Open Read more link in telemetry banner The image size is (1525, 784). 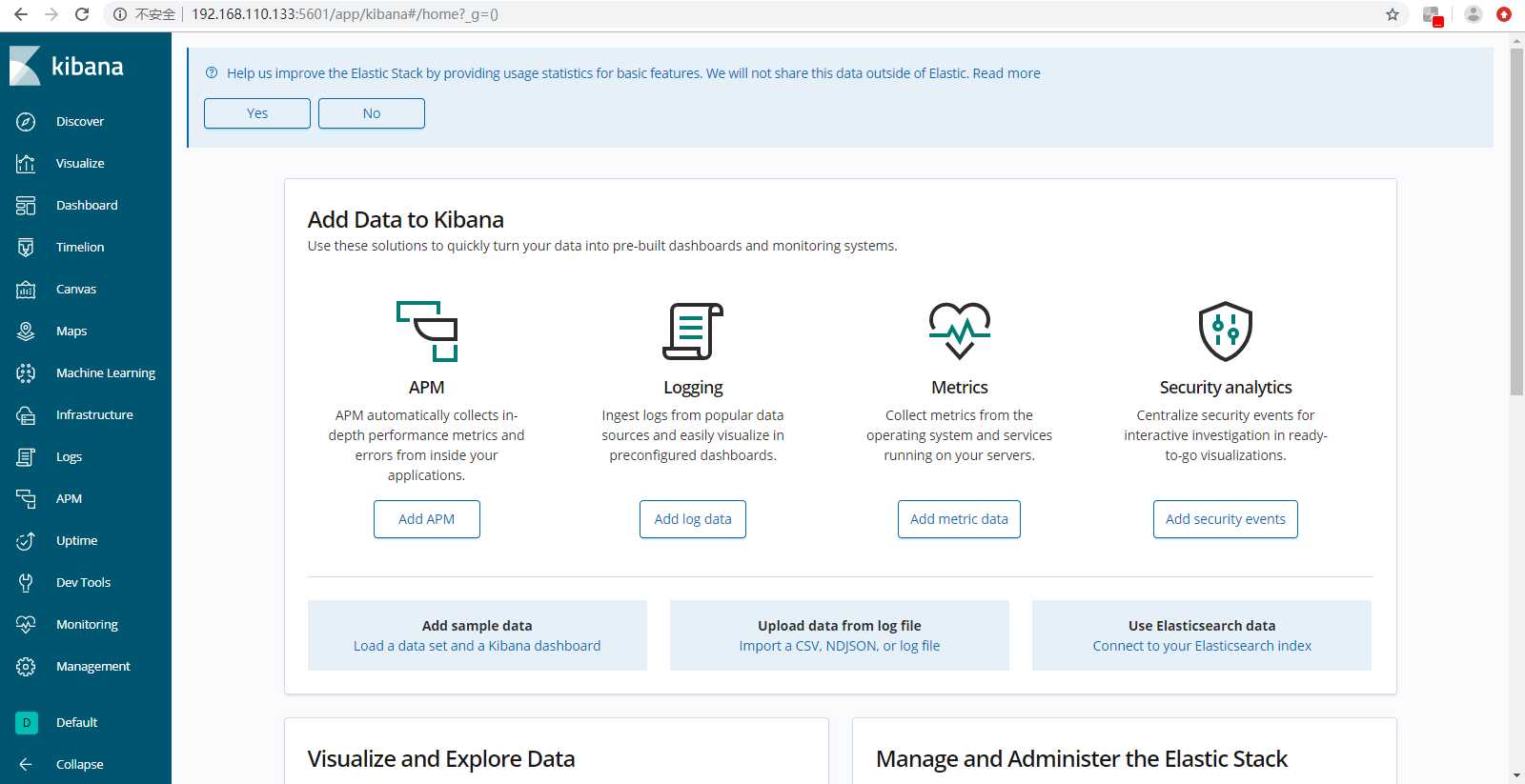click(1006, 73)
